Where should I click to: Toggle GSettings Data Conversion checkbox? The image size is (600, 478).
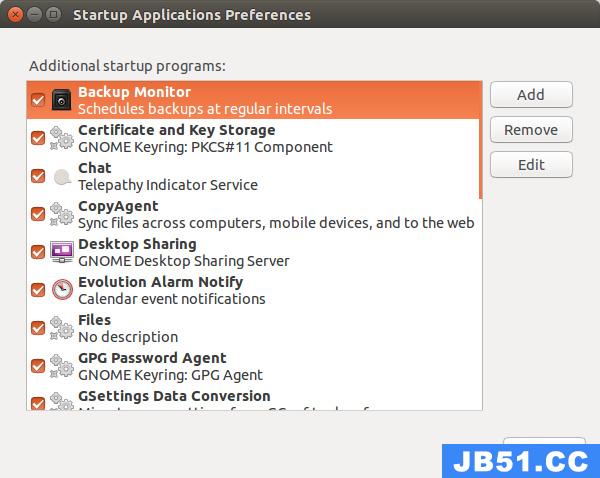pyautogui.click(x=38, y=403)
